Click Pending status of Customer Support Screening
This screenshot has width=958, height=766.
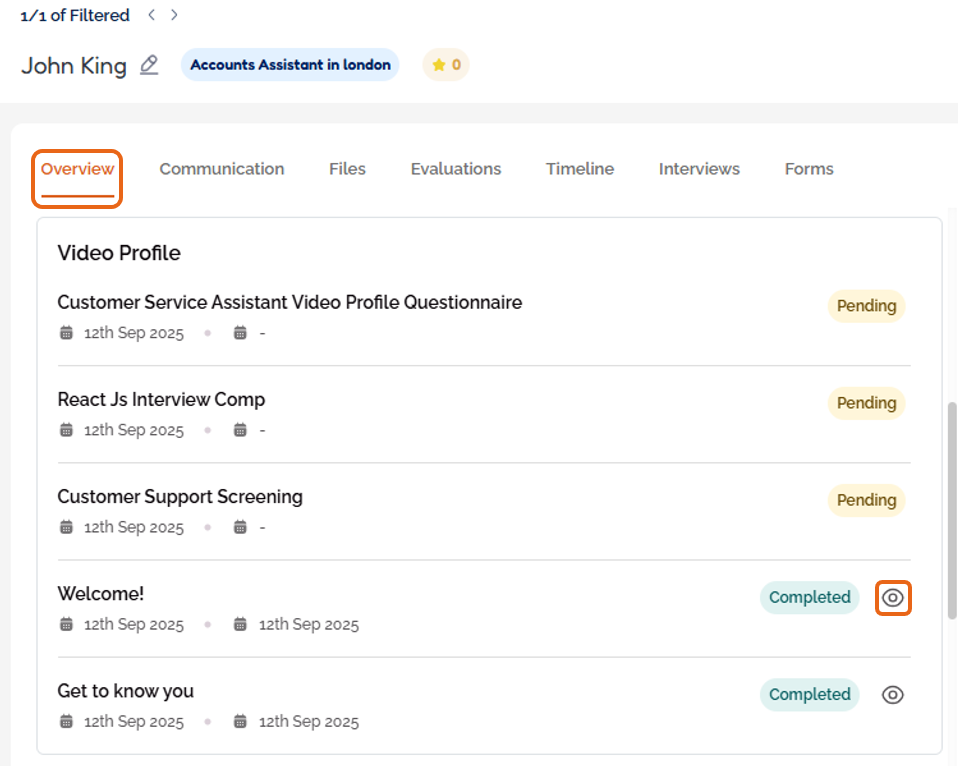[x=866, y=500]
